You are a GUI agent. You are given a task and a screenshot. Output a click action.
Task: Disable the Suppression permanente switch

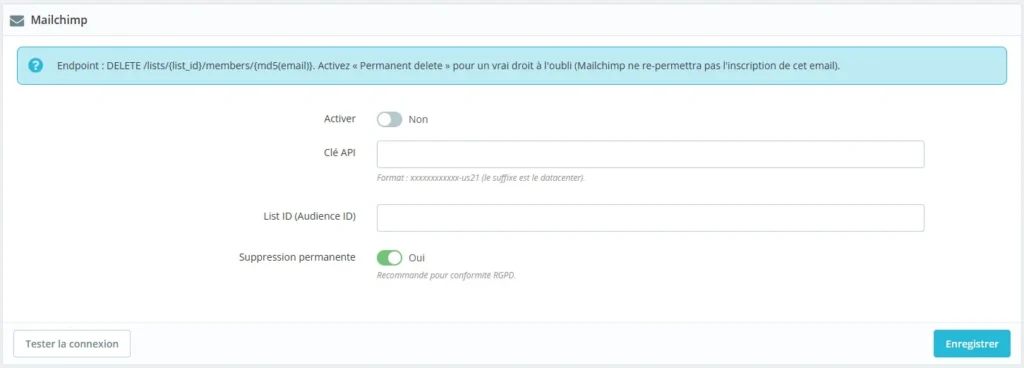pyautogui.click(x=389, y=258)
